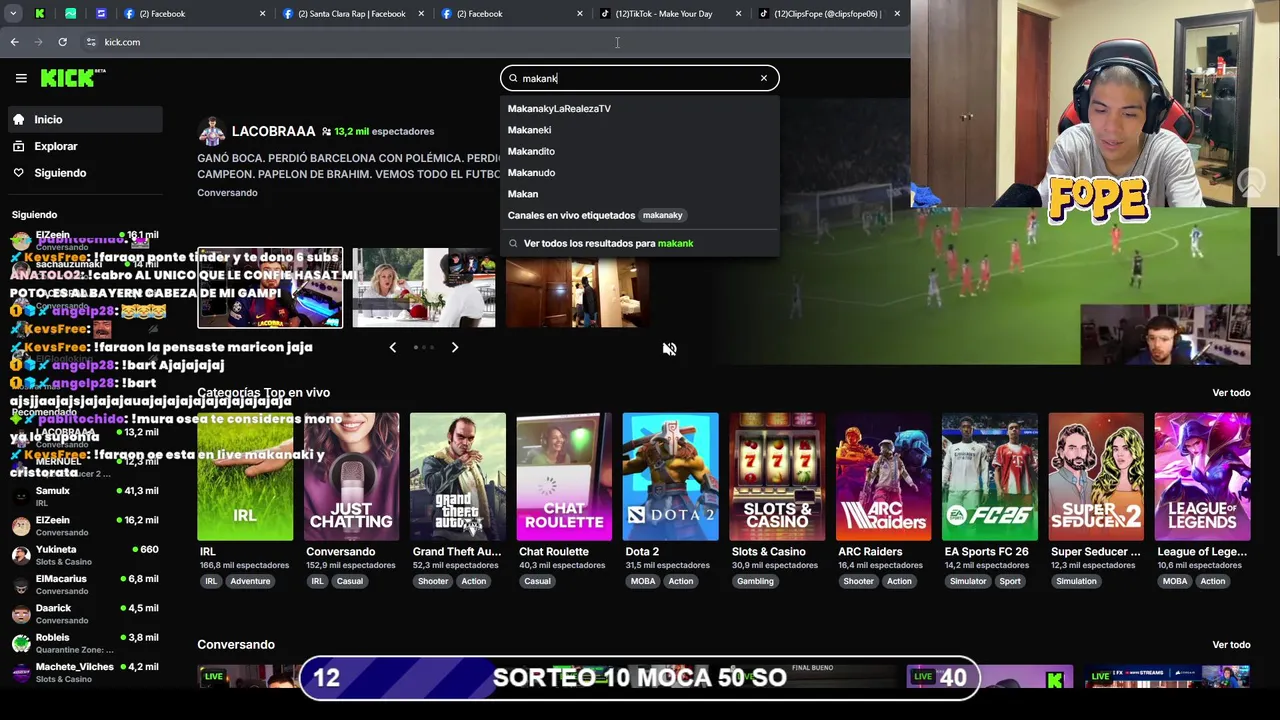
Task: Open the ARC Raiders category card
Action: coord(883,477)
